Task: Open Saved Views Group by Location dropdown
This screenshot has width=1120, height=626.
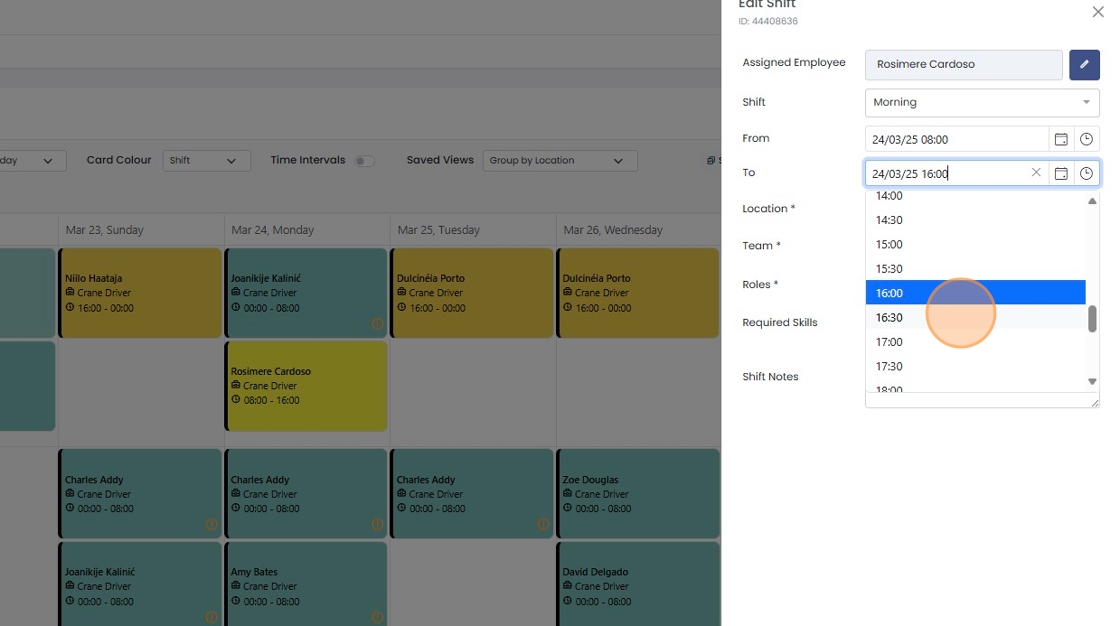Action: click(559, 161)
